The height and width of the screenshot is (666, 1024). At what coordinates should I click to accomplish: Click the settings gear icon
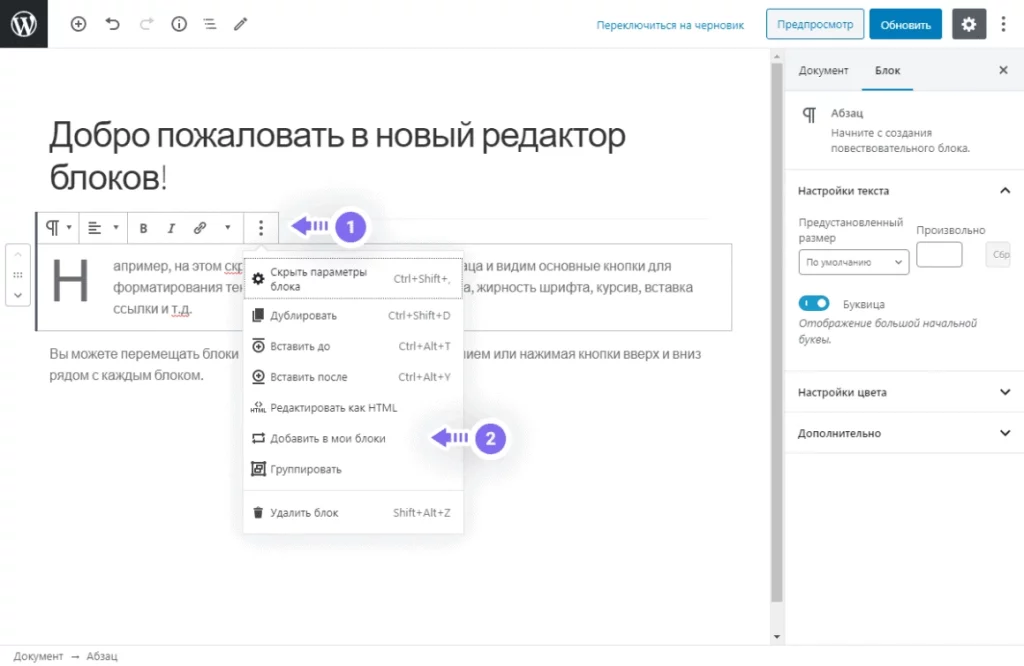(968, 24)
